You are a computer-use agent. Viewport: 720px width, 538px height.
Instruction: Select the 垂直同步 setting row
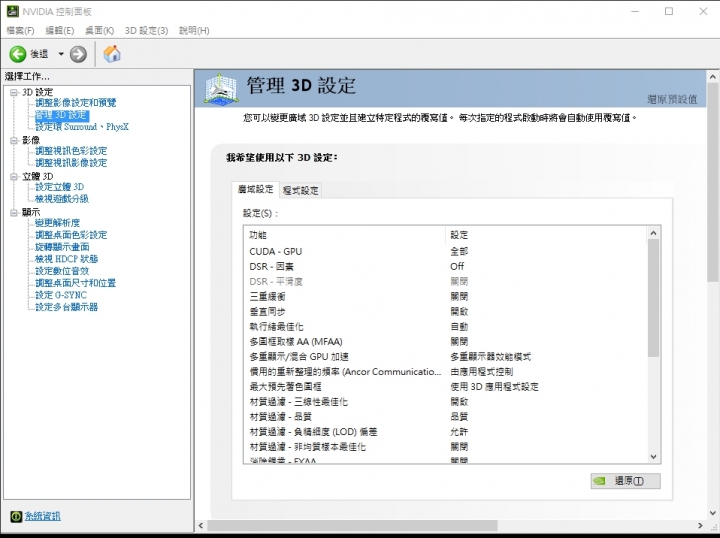click(x=445, y=312)
